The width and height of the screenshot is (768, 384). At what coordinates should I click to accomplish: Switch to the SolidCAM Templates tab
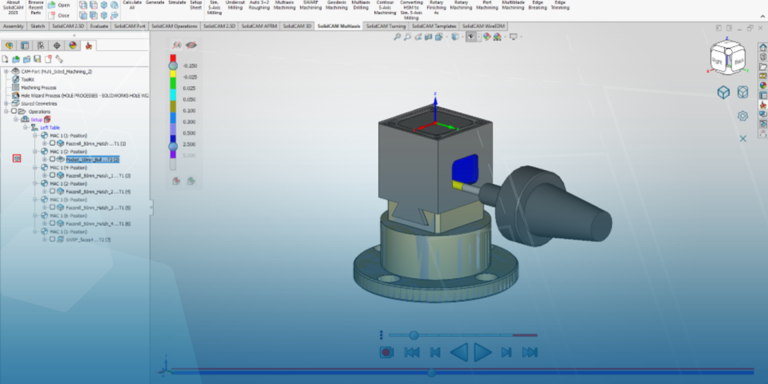click(x=434, y=26)
